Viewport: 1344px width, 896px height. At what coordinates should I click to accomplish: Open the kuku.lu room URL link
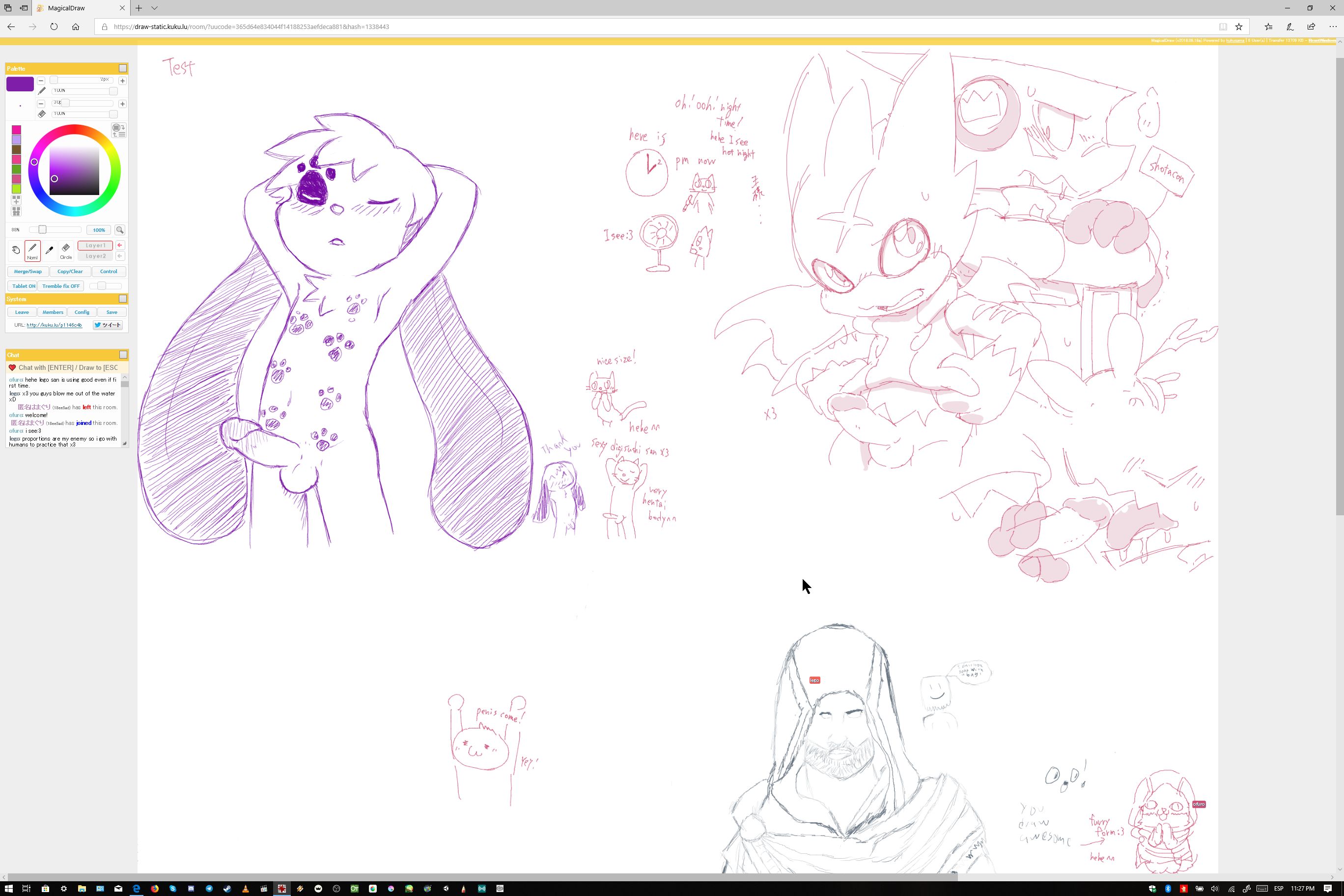click(55, 325)
